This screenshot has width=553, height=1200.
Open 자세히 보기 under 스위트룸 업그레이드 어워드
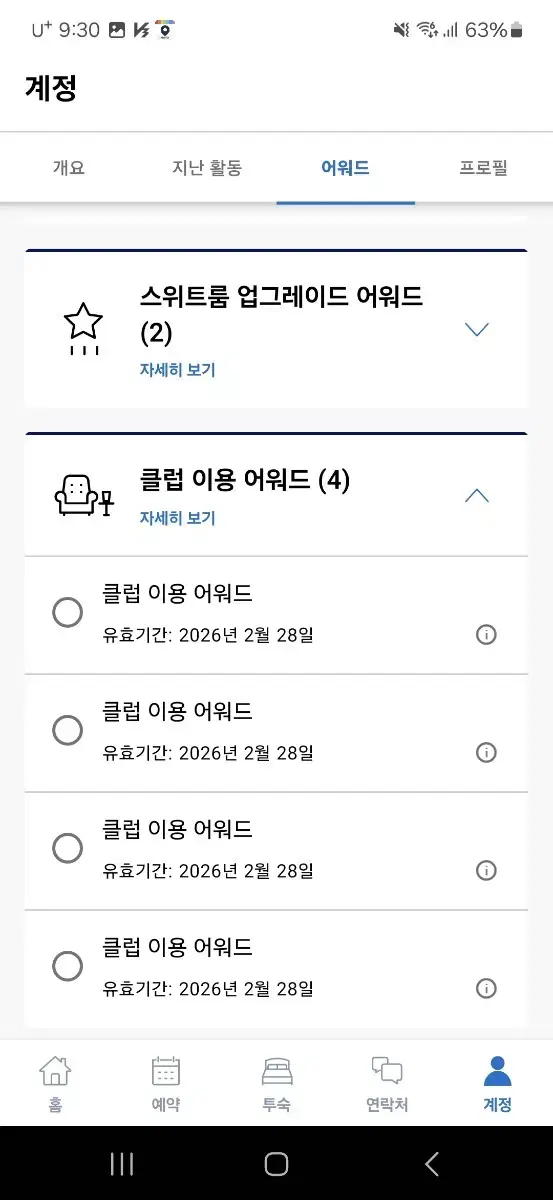177,370
